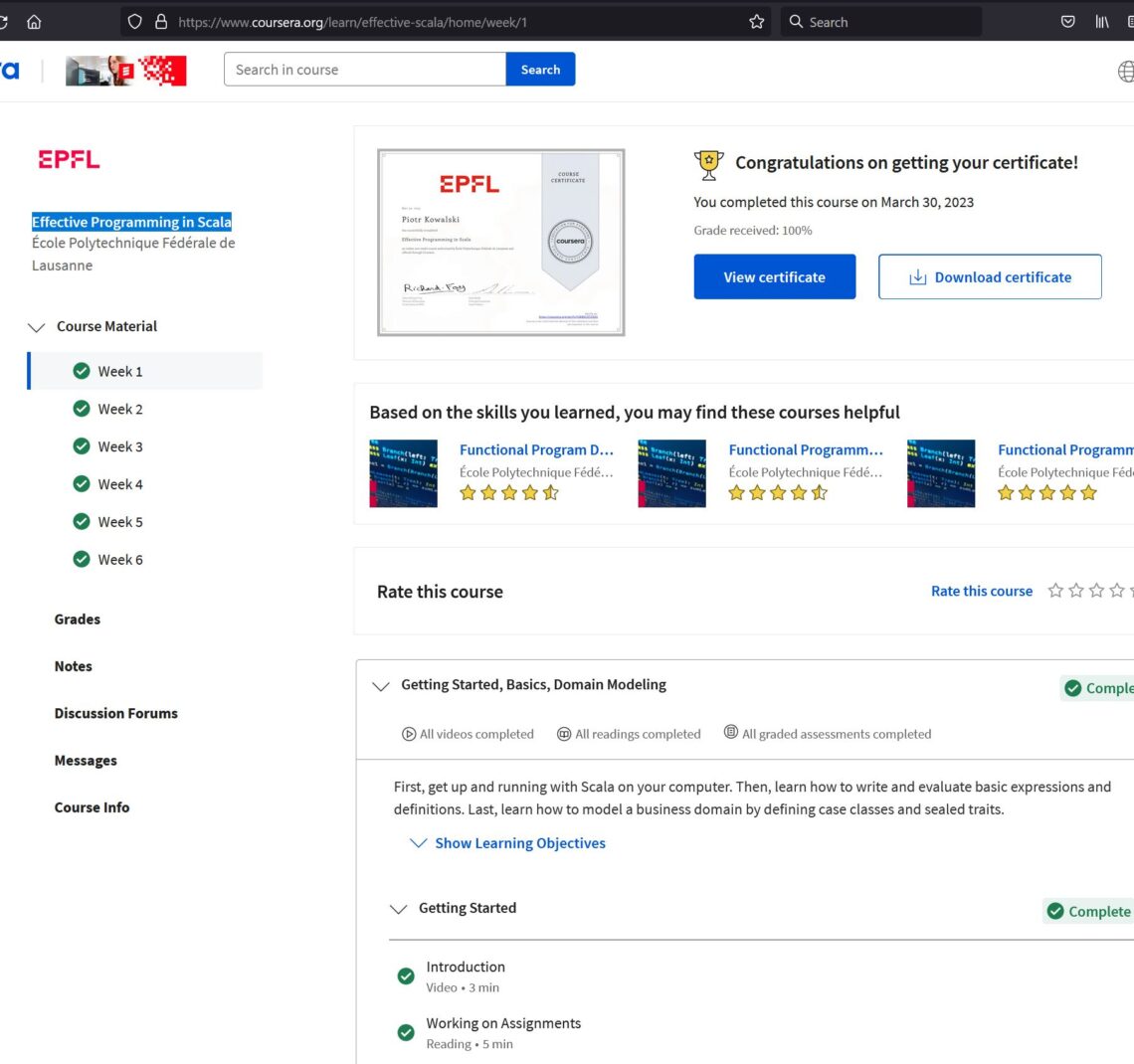Viewport: 1134px width, 1064px height.
Task: Click the site security padlock icon
Action: click(161, 22)
